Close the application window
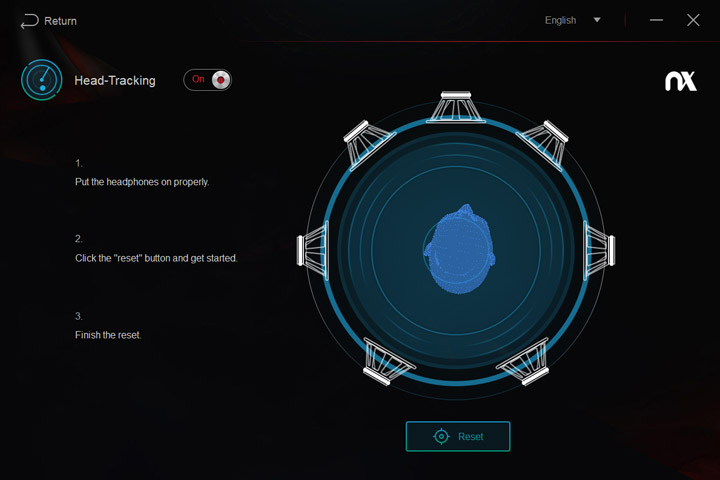The height and width of the screenshot is (480, 720). coord(693,20)
